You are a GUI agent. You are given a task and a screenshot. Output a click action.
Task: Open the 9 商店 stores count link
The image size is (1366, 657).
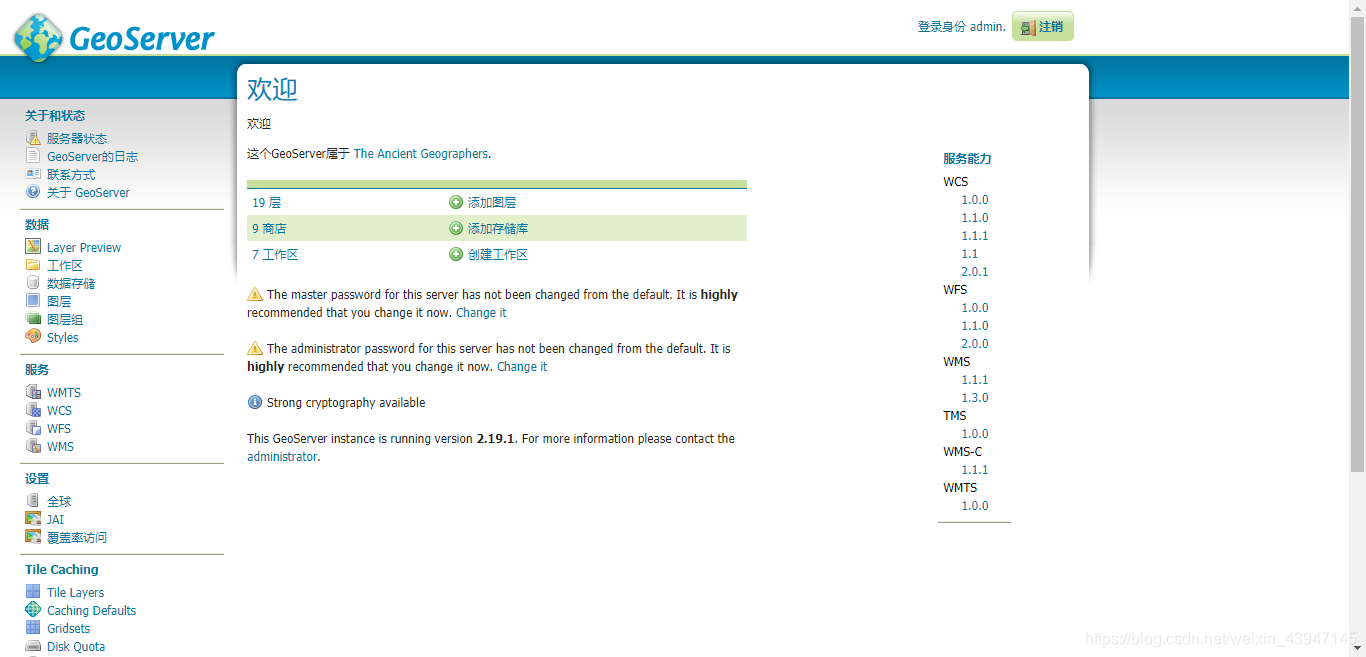click(x=269, y=228)
